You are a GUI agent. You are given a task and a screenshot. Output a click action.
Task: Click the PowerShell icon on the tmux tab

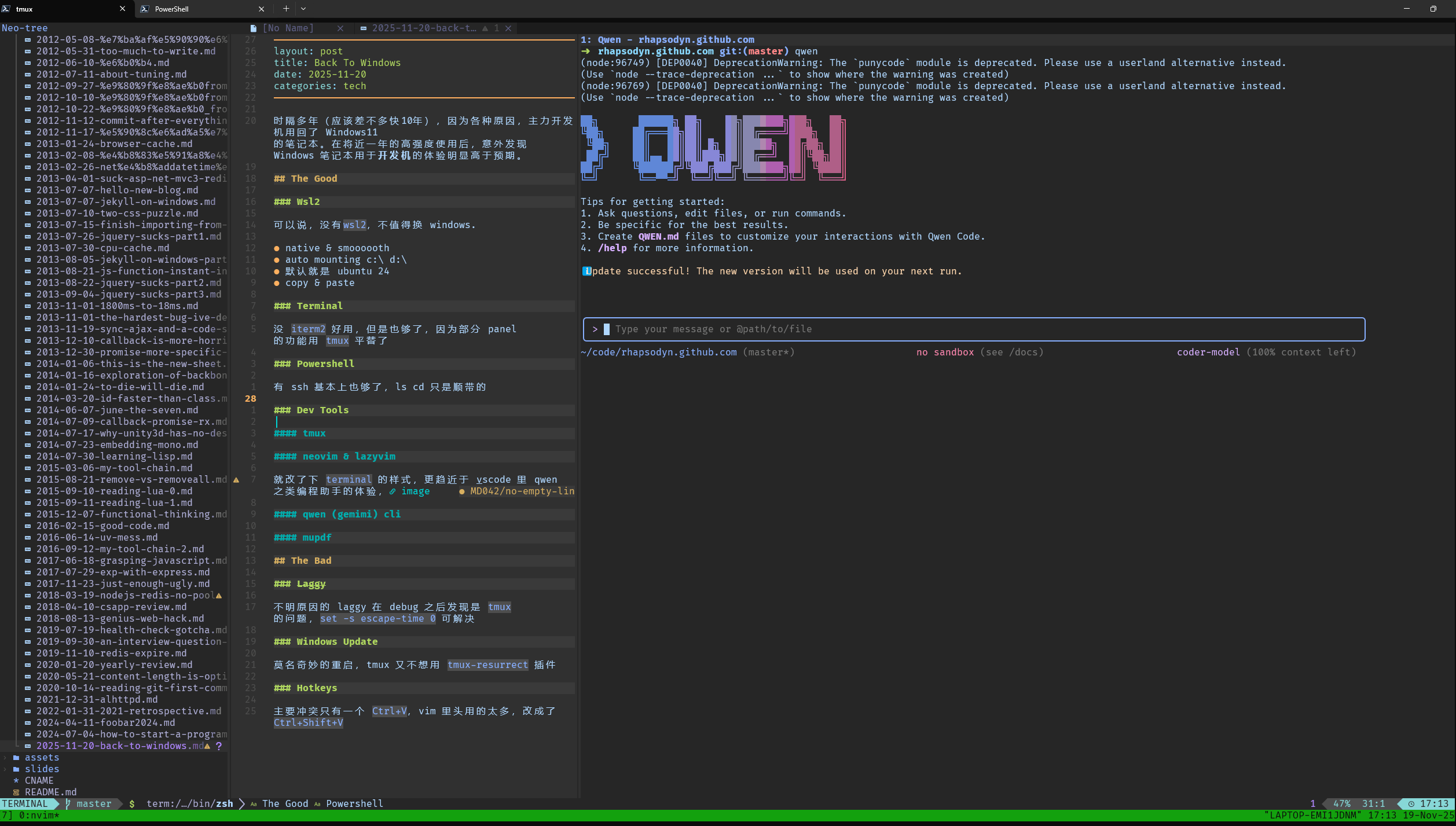tap(6, 9)
